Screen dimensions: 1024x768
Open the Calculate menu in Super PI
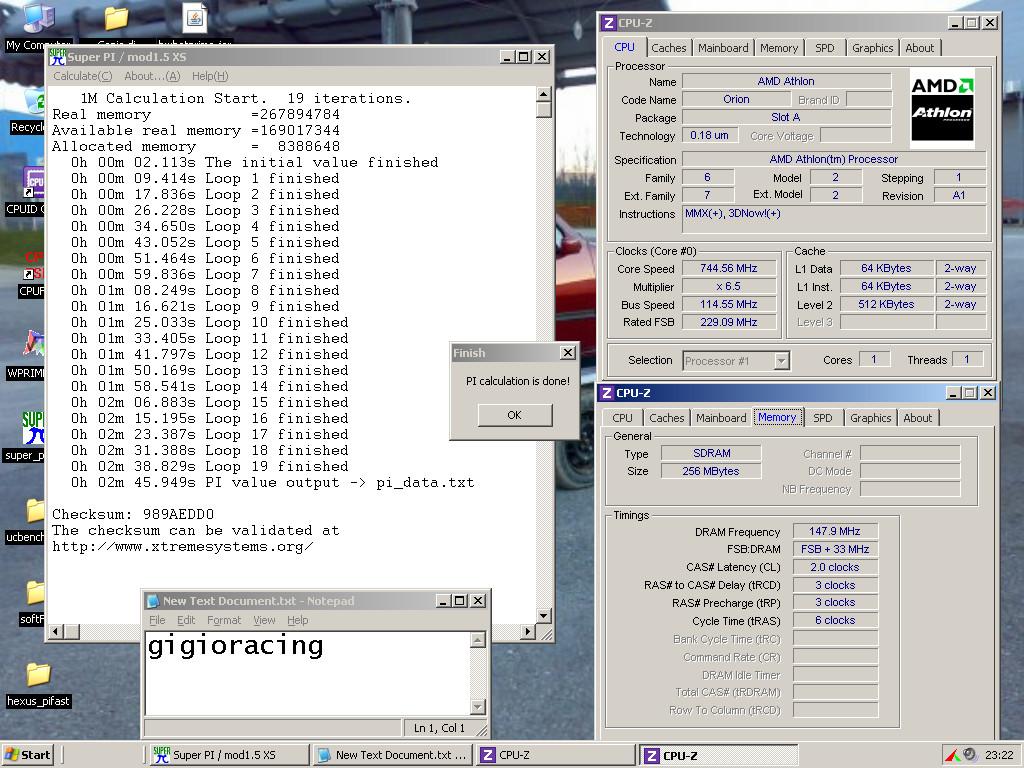pyautogui.click(x=82, y=76)
